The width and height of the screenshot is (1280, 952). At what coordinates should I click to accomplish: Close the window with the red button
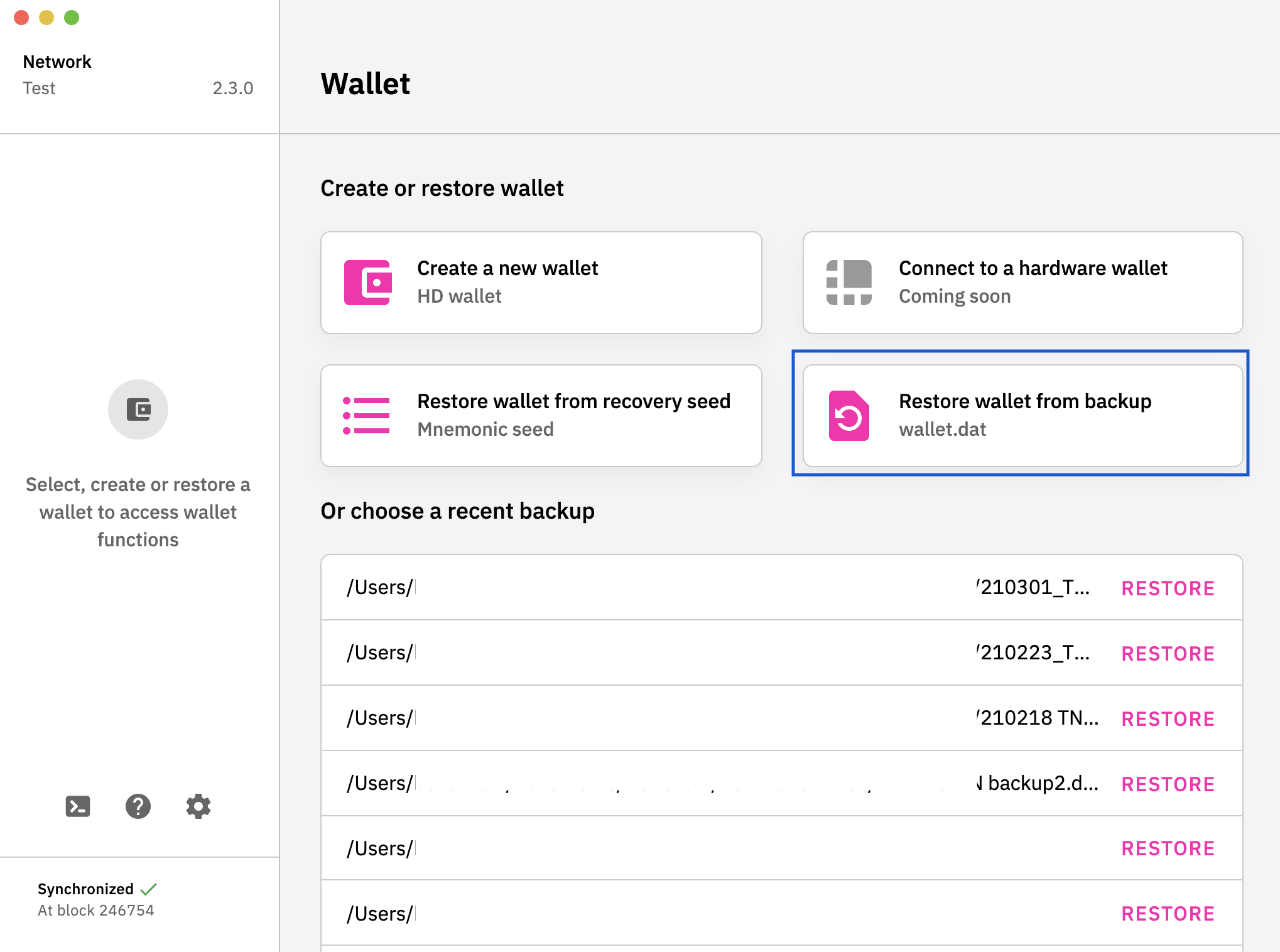[21, 18]
